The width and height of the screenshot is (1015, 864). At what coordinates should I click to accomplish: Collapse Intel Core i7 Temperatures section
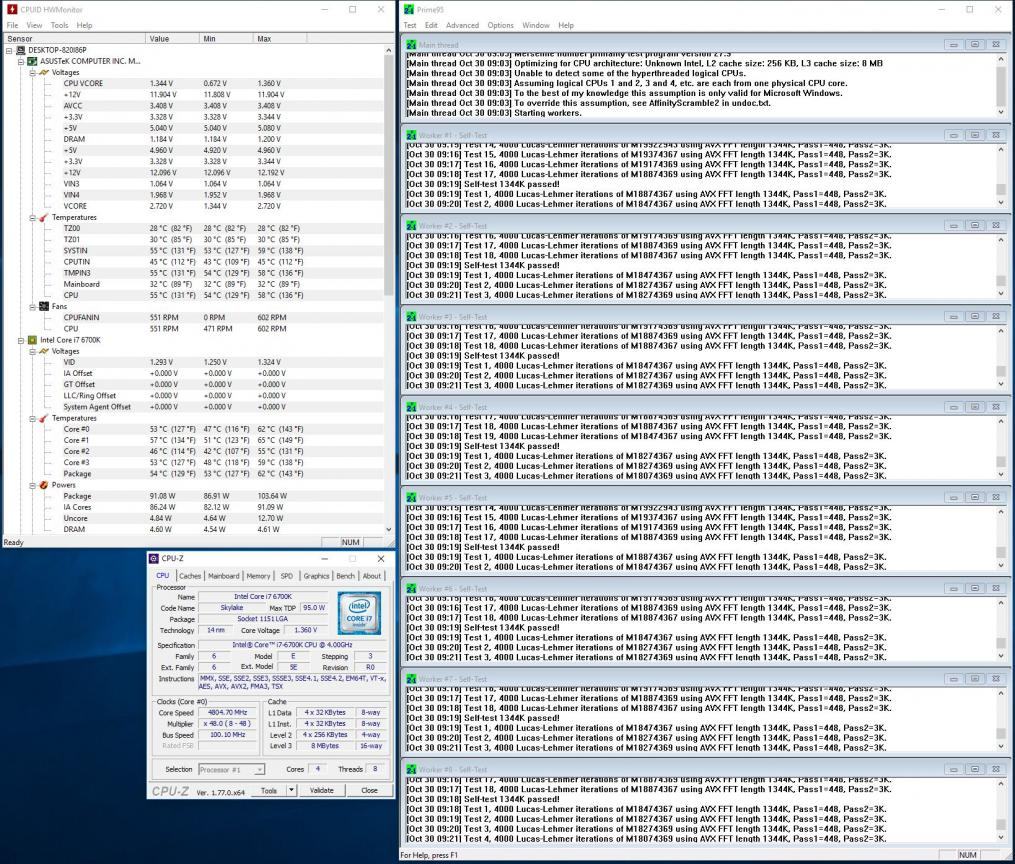[32, 418]
